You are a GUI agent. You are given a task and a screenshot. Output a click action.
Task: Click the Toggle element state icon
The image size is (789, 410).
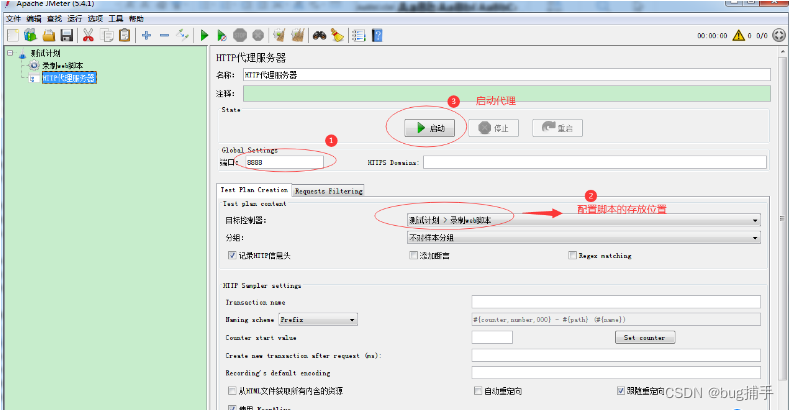pyautogui.click(x=182, y=35)
